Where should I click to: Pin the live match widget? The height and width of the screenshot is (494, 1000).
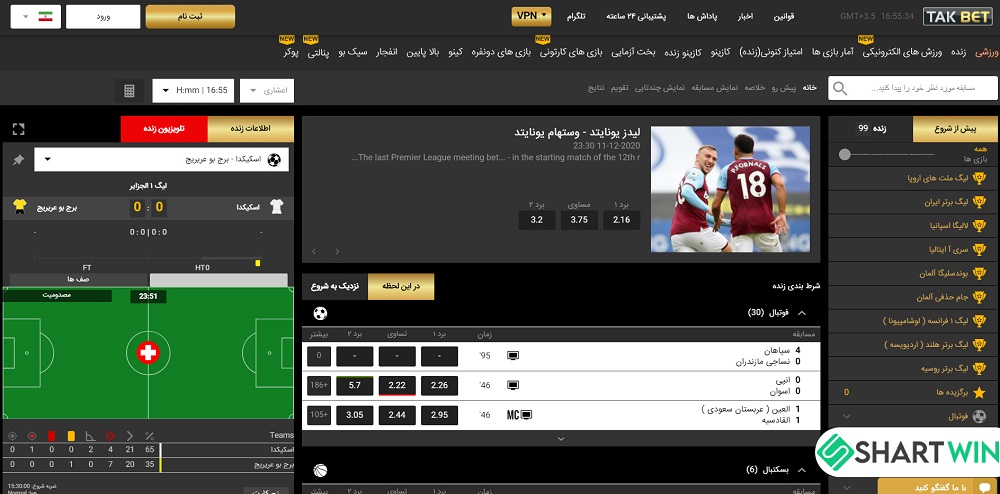pos(18,160)
